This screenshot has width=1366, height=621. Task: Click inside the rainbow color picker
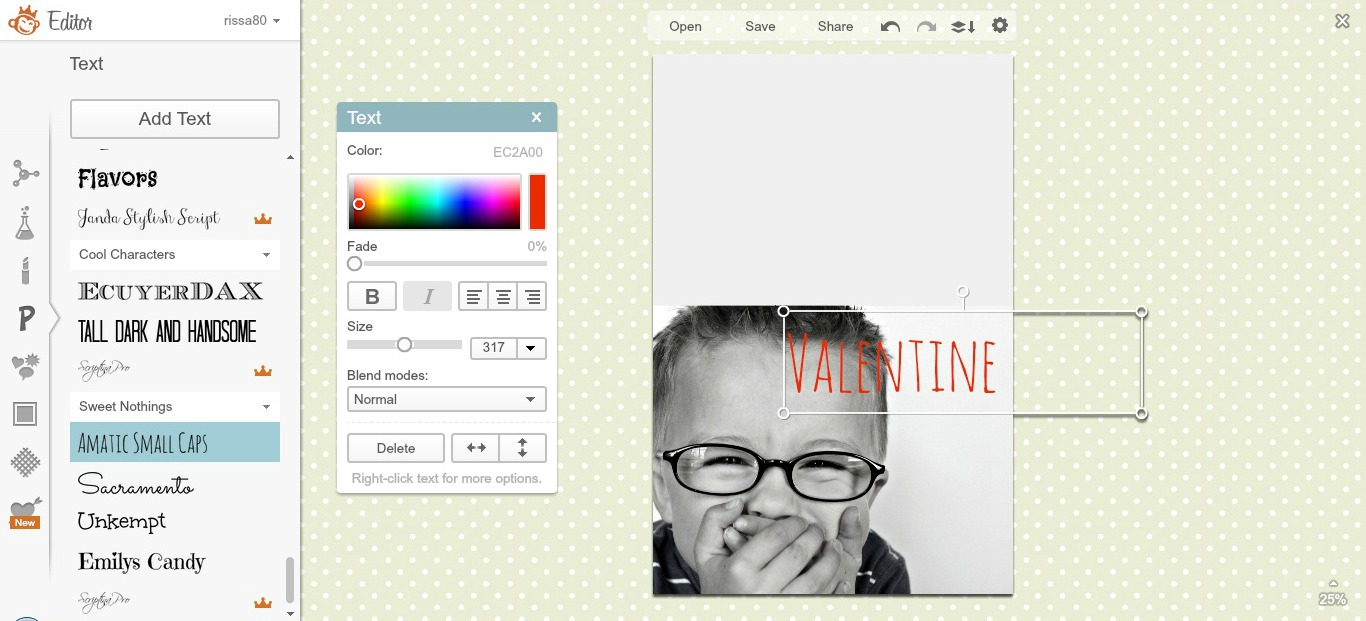point(434,202)
